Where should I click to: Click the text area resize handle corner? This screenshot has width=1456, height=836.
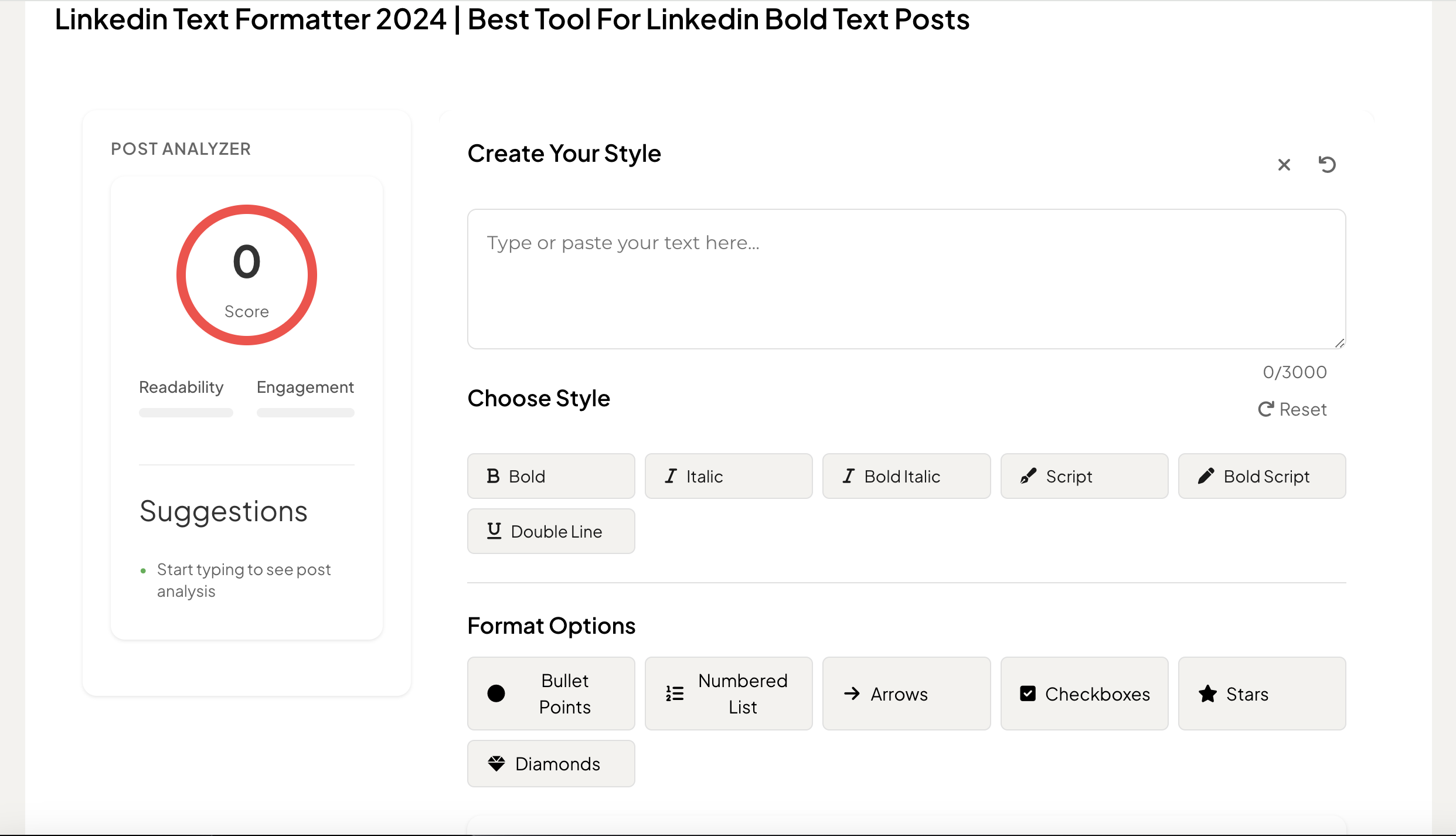point(1339,344)
